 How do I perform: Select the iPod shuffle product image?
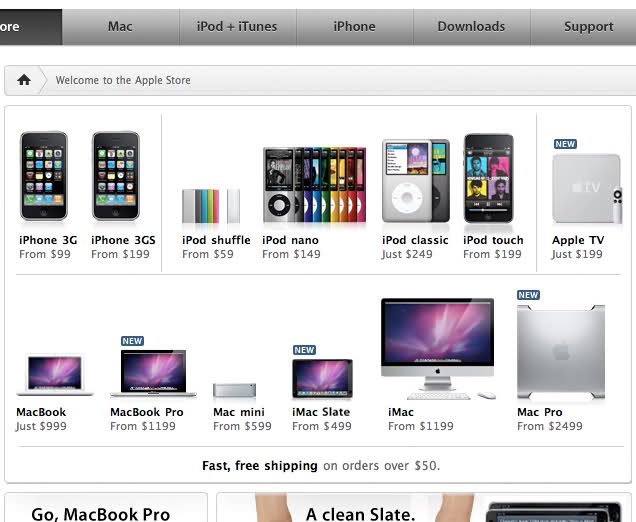(x=211, y=206)
